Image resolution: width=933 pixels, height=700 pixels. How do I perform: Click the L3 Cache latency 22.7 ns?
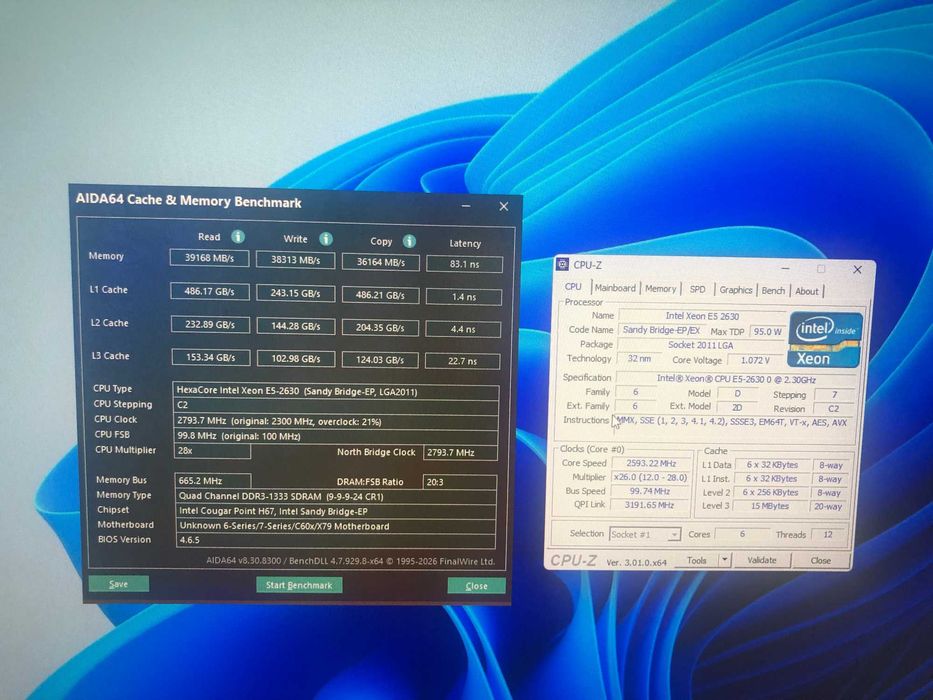(x=462, y=361)
